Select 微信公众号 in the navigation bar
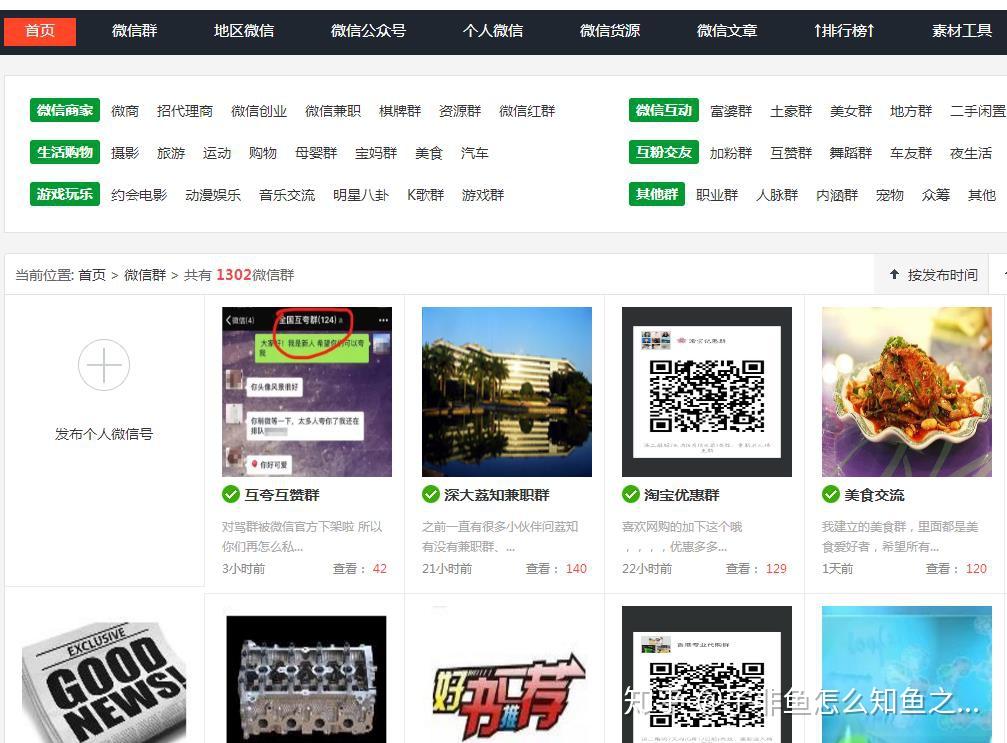This screenshot has width=1007, height=743. [368, 31]
